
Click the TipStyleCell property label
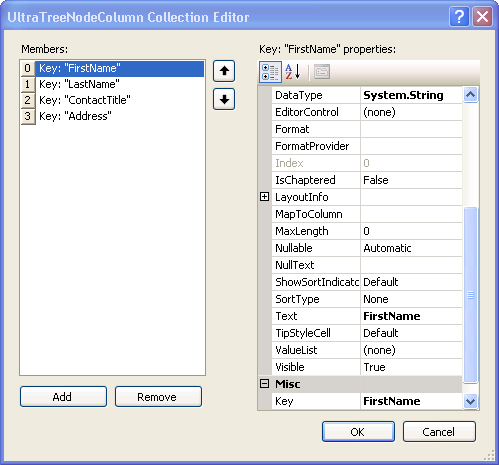pyautogui.click(x=303, y=333)
